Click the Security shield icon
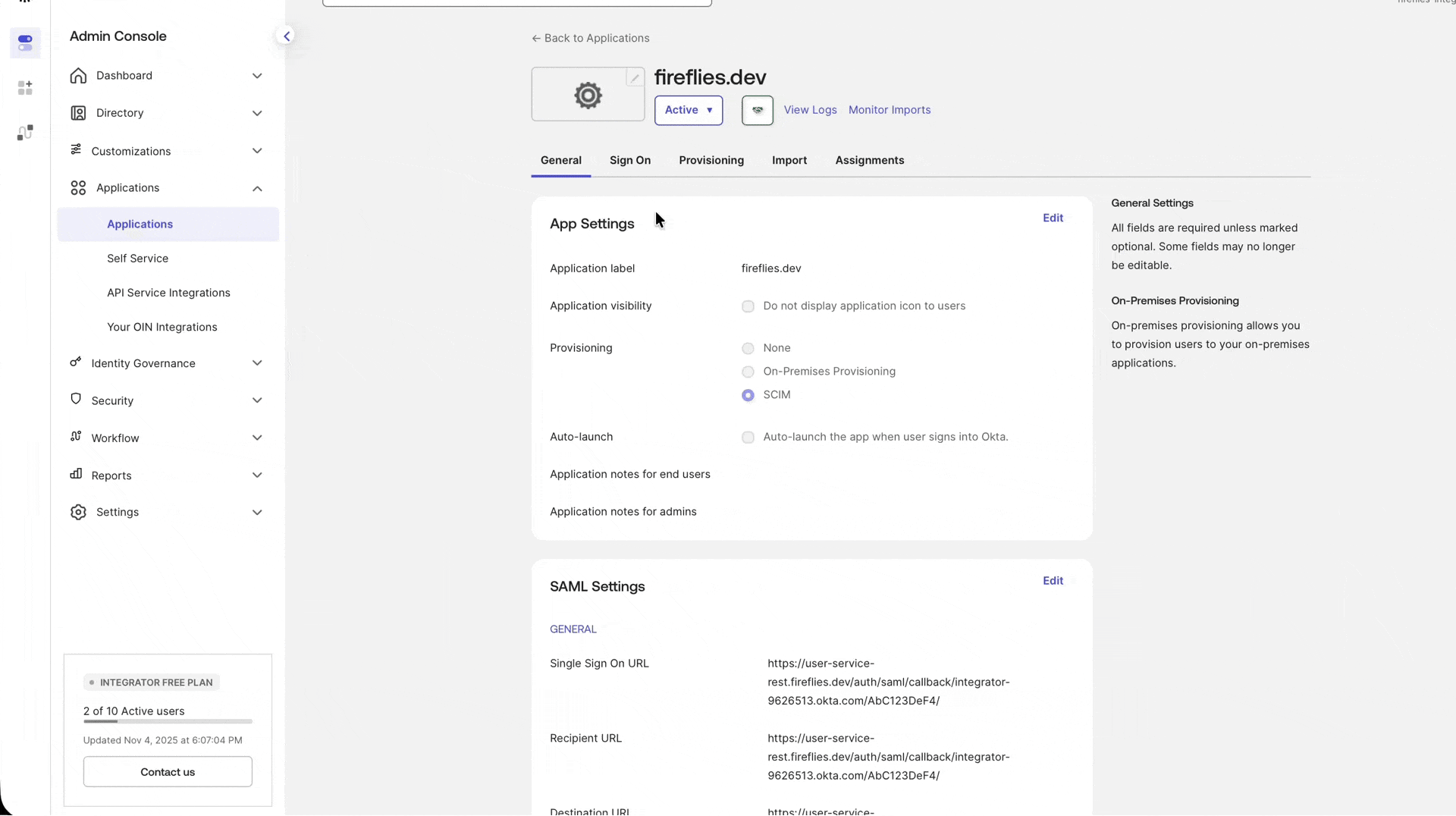This screenshot has width=1456, height=816. pos(75,399)
